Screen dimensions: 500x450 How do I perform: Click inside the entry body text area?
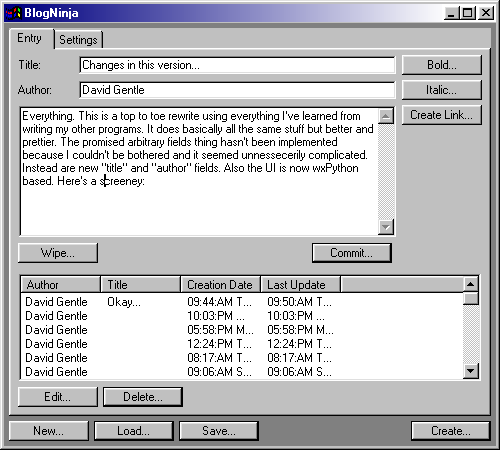(x=199, y=171)
